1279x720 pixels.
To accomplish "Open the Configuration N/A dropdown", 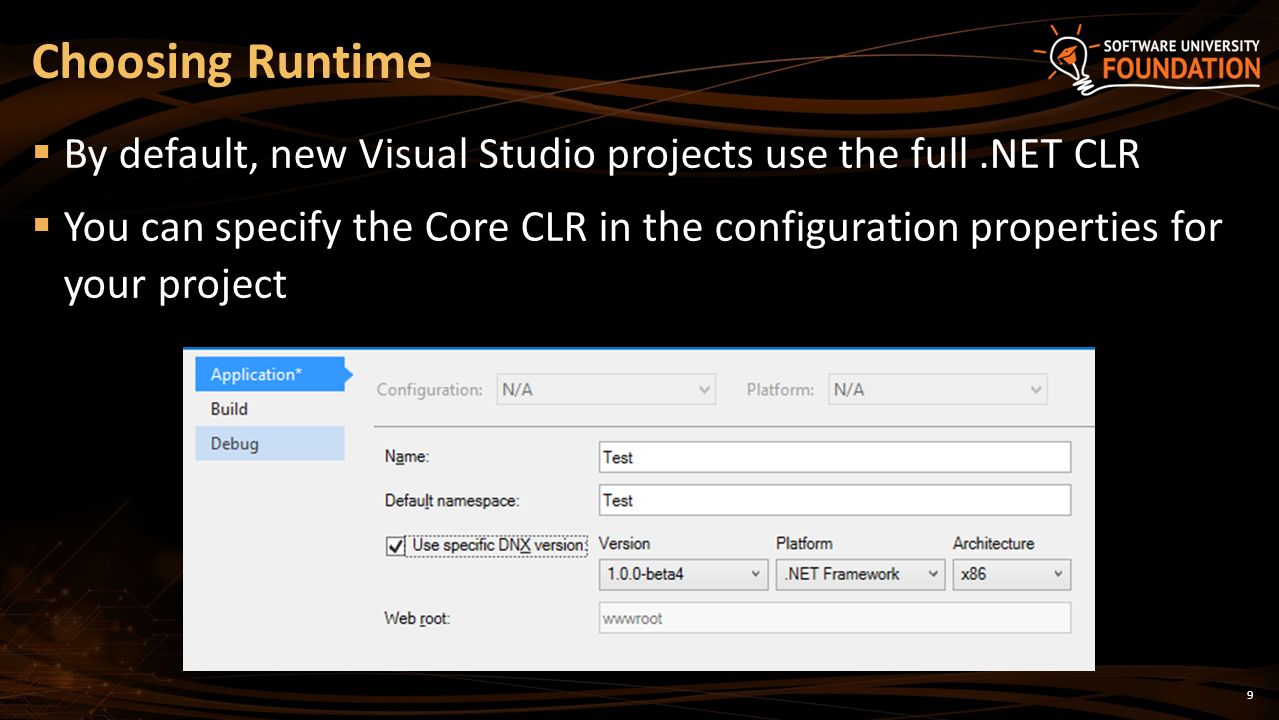I will coord(606,390).
